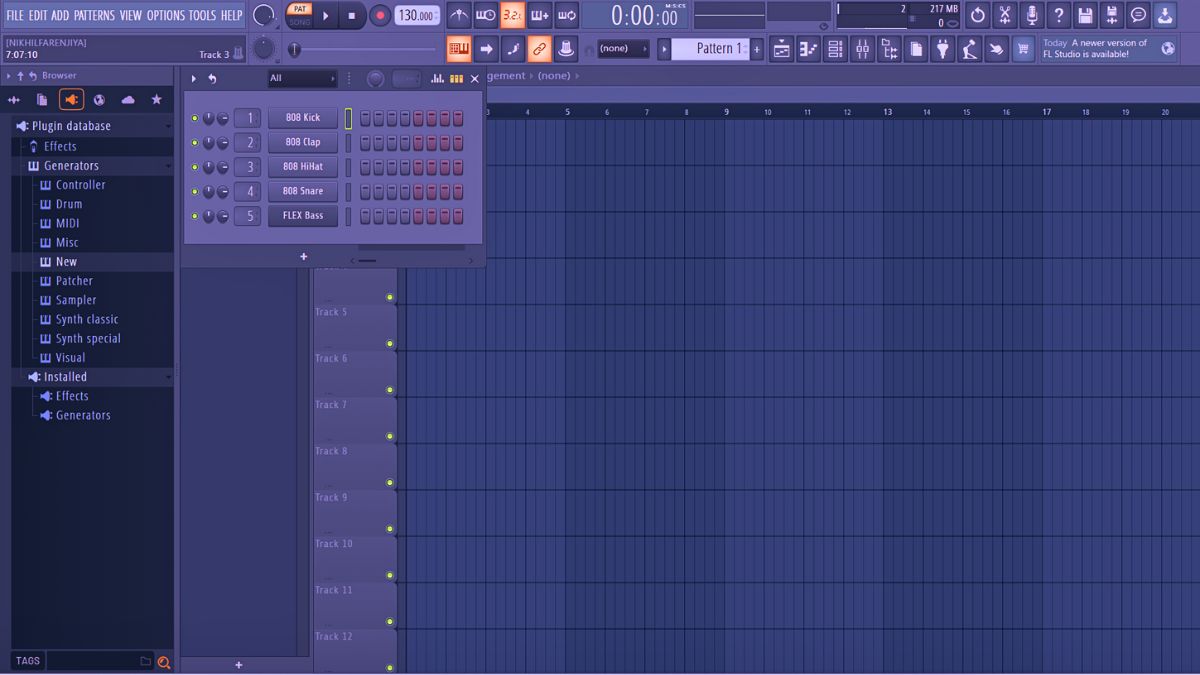Open channel rack graph editor icon
This screenshot has width=1200, height=675.
(x=439, y=78)
